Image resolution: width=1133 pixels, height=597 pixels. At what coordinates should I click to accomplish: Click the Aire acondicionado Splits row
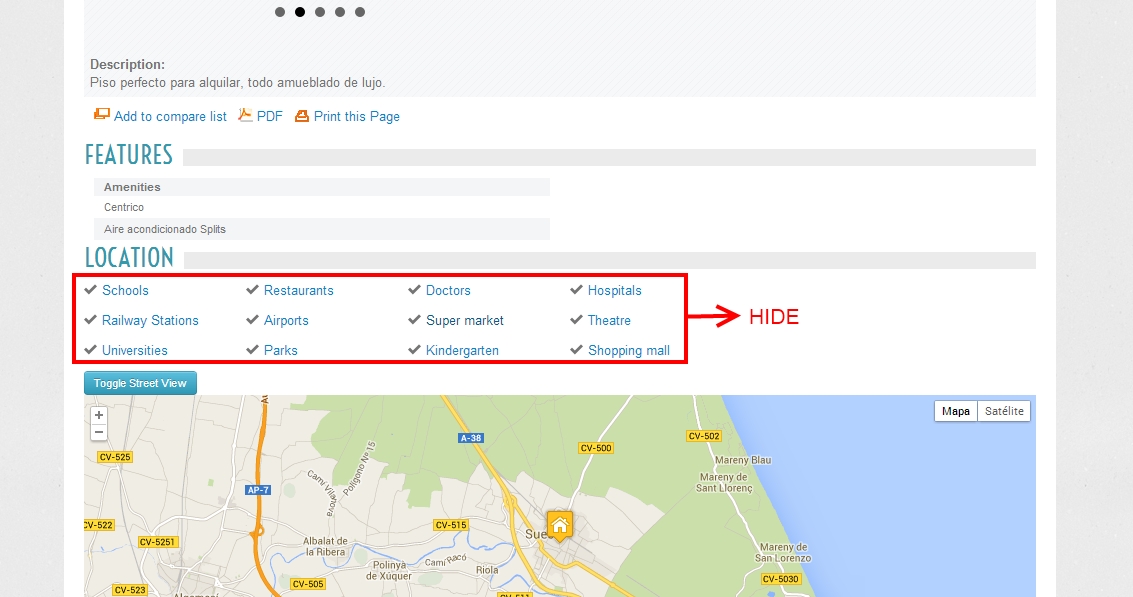pos(322,229)
